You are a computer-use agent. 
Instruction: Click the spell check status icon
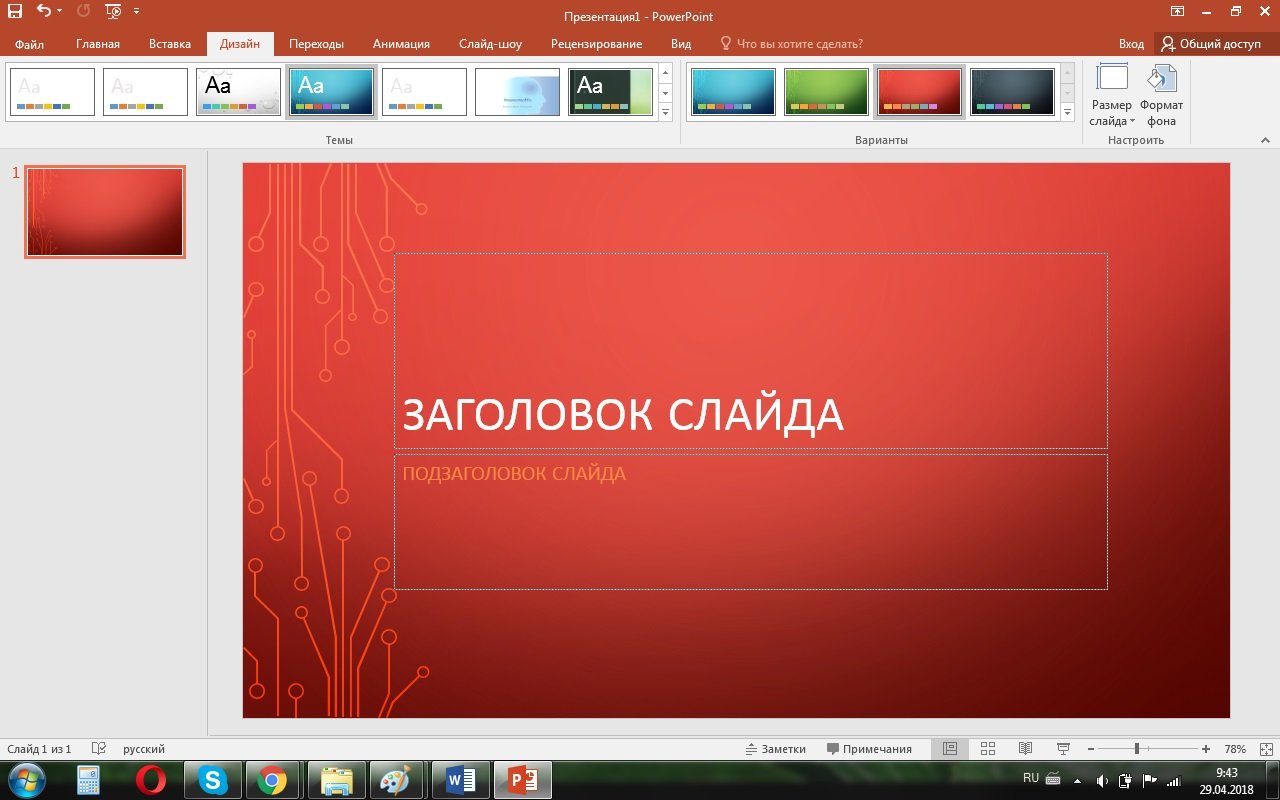click(x=98, y=749)
